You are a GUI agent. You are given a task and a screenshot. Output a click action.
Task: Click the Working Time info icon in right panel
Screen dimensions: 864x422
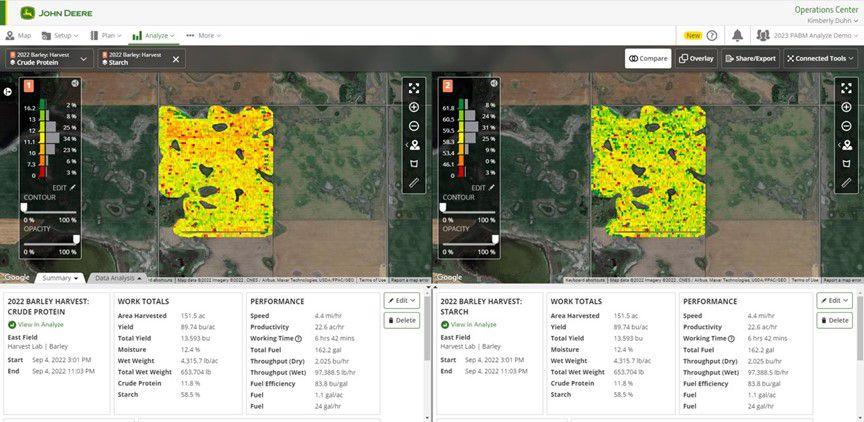(731, 339)
